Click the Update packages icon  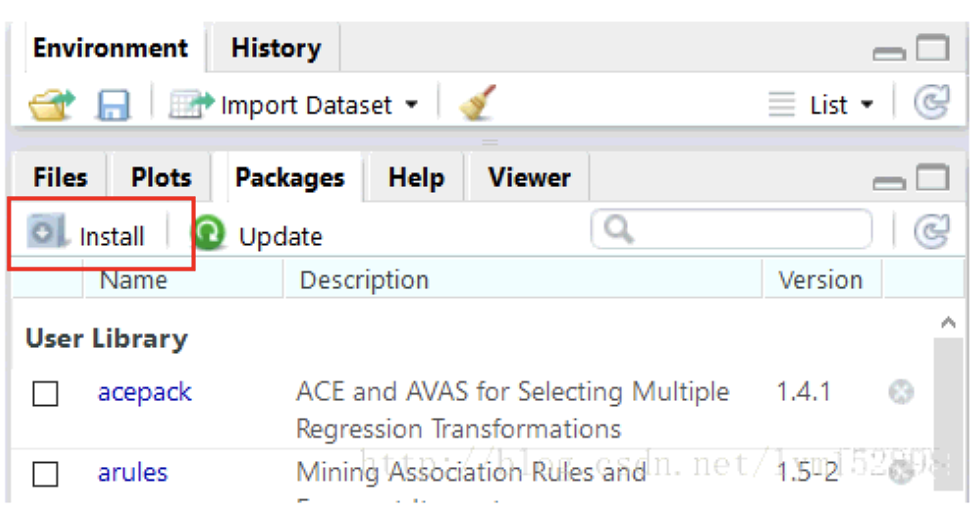209,234
